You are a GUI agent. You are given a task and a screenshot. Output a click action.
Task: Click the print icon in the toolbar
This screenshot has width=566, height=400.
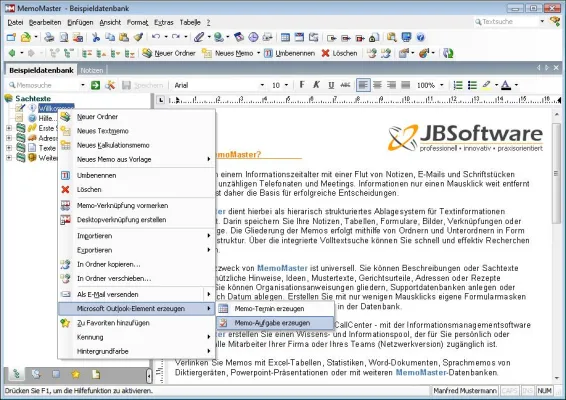tap(49, 37)
